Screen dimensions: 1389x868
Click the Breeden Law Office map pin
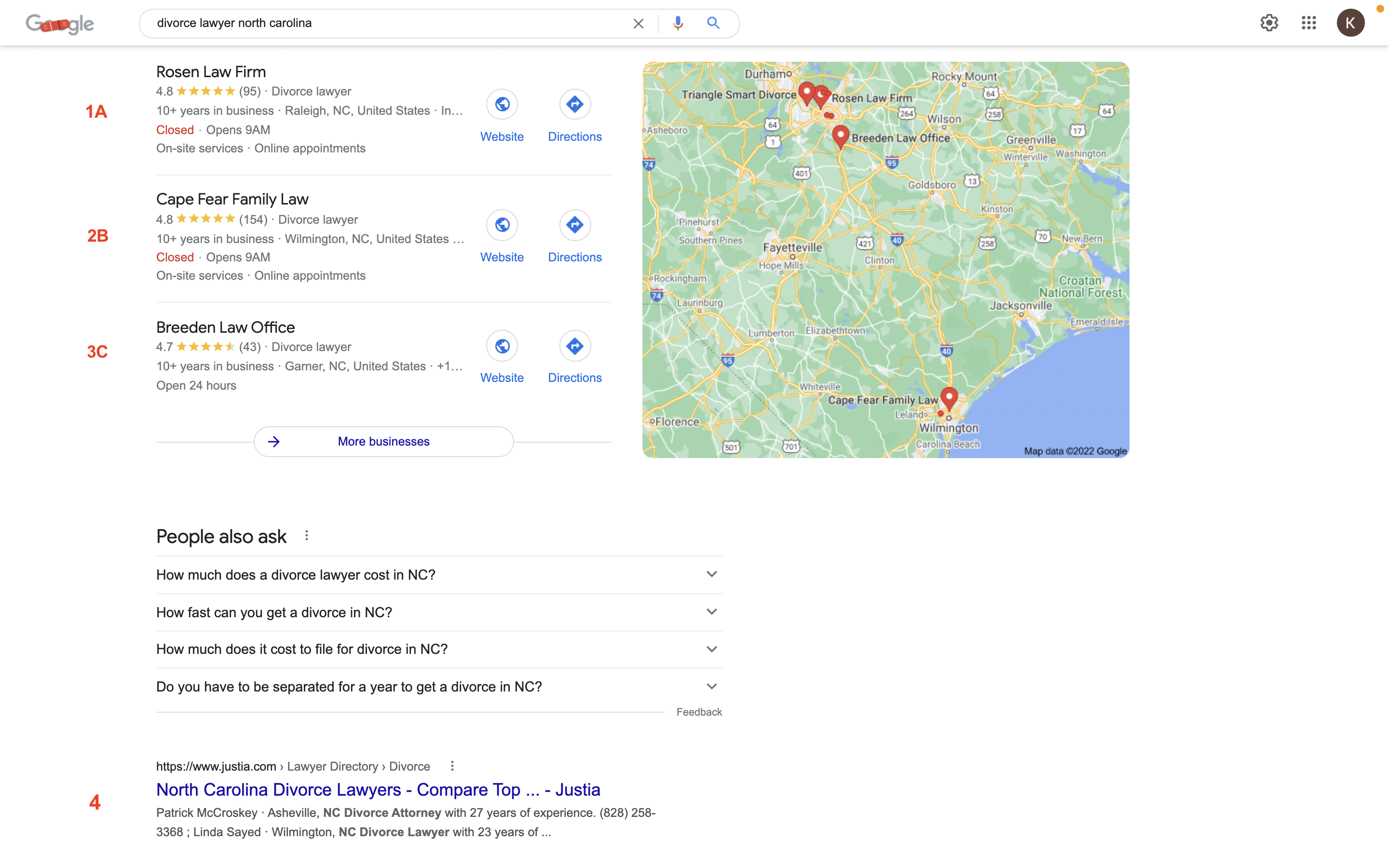point(841,136)
